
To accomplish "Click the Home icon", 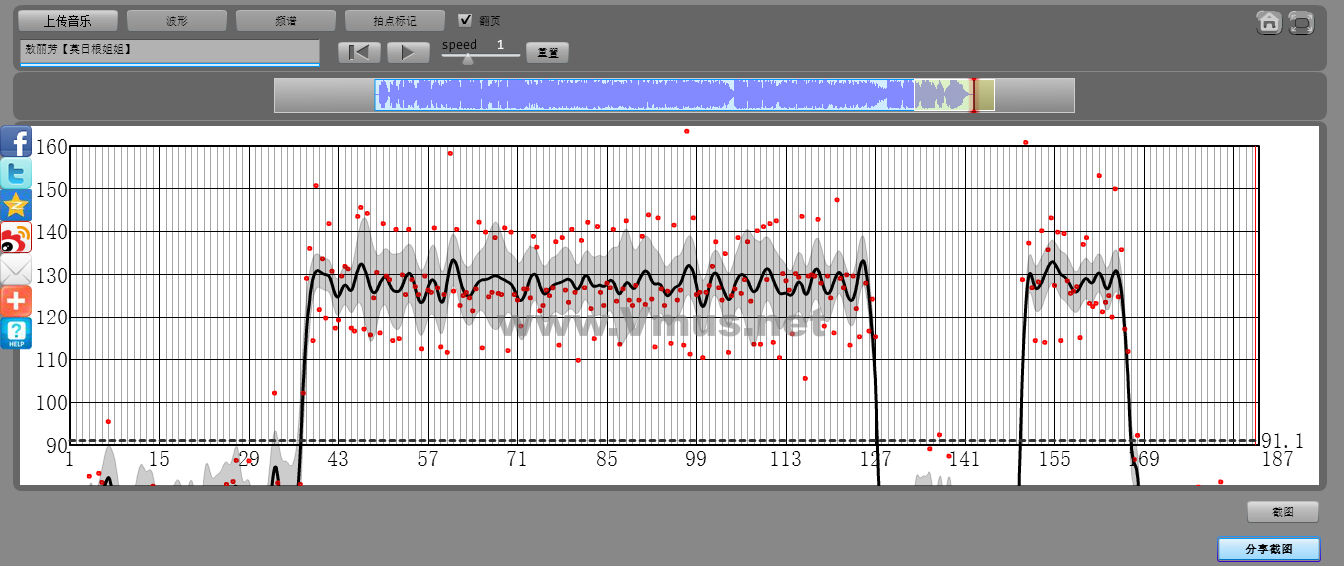I will [x=1269, y=22].
